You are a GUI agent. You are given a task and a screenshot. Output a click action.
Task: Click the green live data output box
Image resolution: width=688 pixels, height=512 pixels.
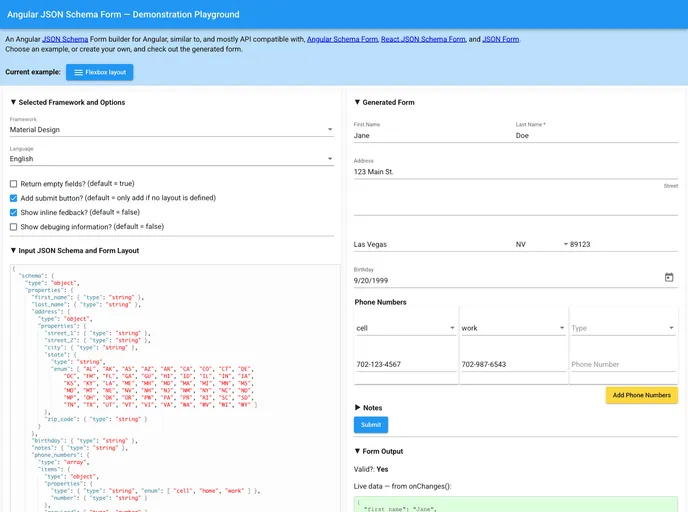[x=516, y=504]
